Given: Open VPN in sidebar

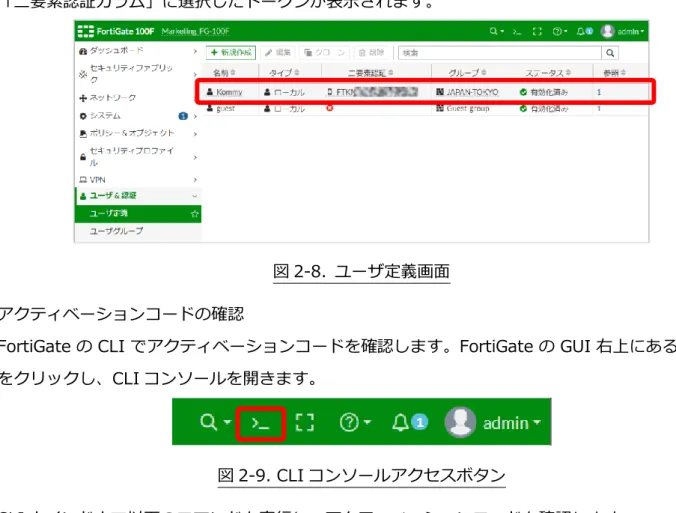Looking at the screenshot, I should tap(97, 180).
